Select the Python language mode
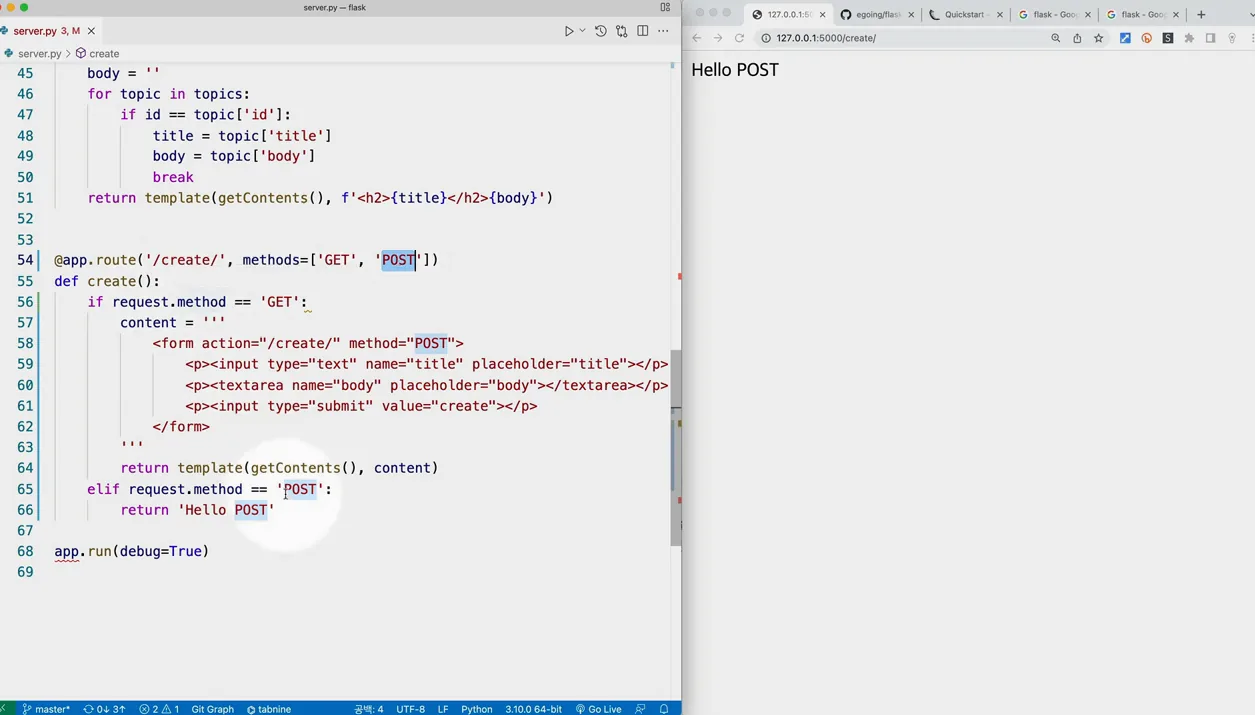 [476, 708]
